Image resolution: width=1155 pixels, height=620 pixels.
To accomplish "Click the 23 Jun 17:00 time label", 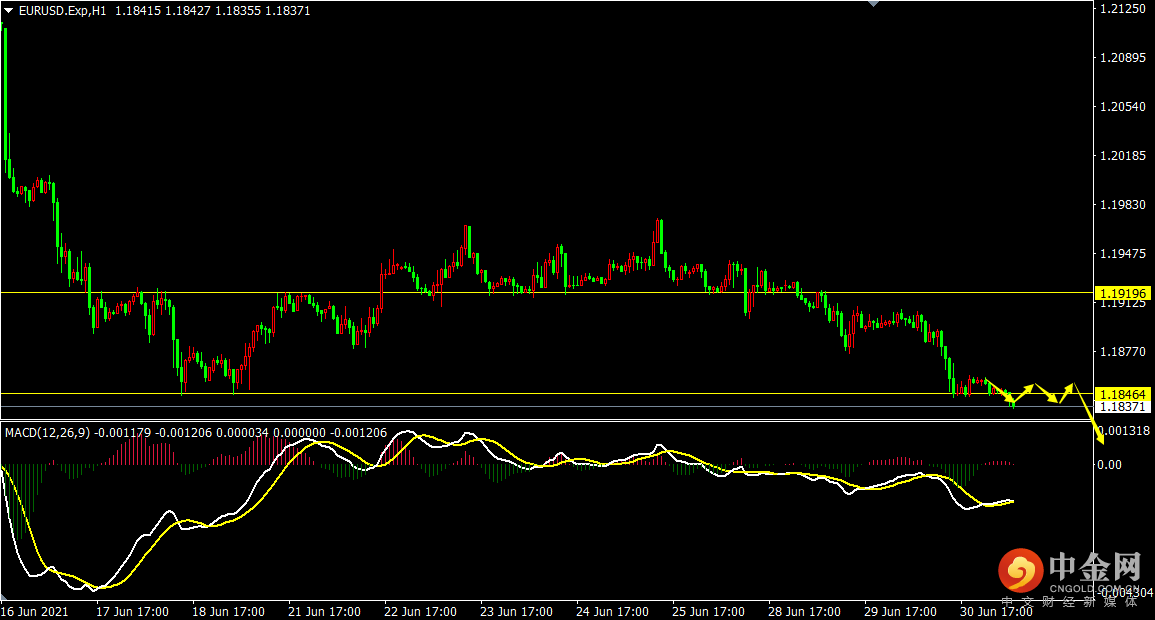I will pos(516,612).
